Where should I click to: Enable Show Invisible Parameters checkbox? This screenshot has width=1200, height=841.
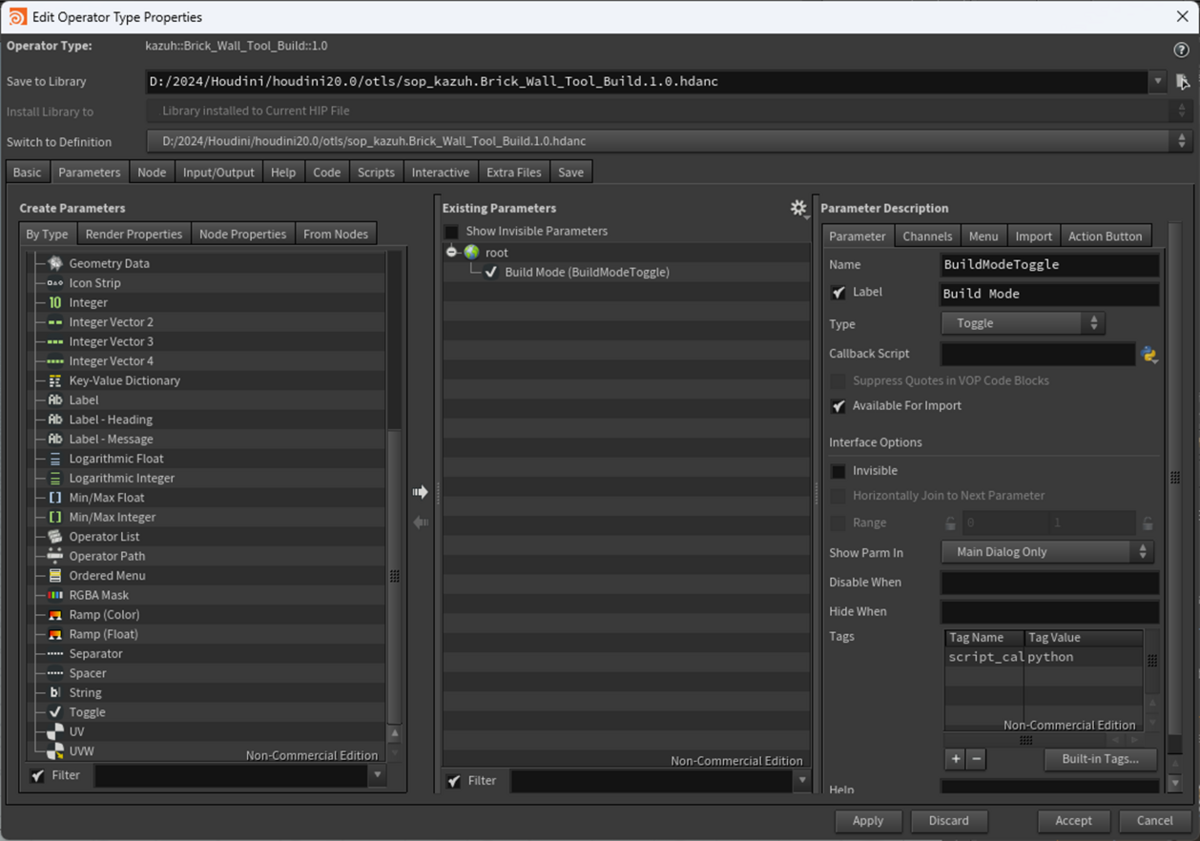(452, 232)
